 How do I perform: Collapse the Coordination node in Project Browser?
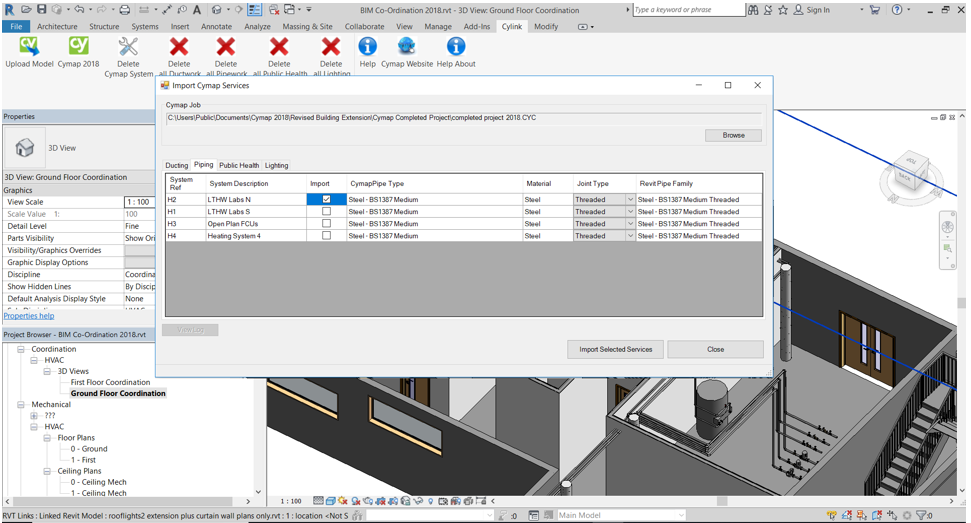tap(20, 349)
